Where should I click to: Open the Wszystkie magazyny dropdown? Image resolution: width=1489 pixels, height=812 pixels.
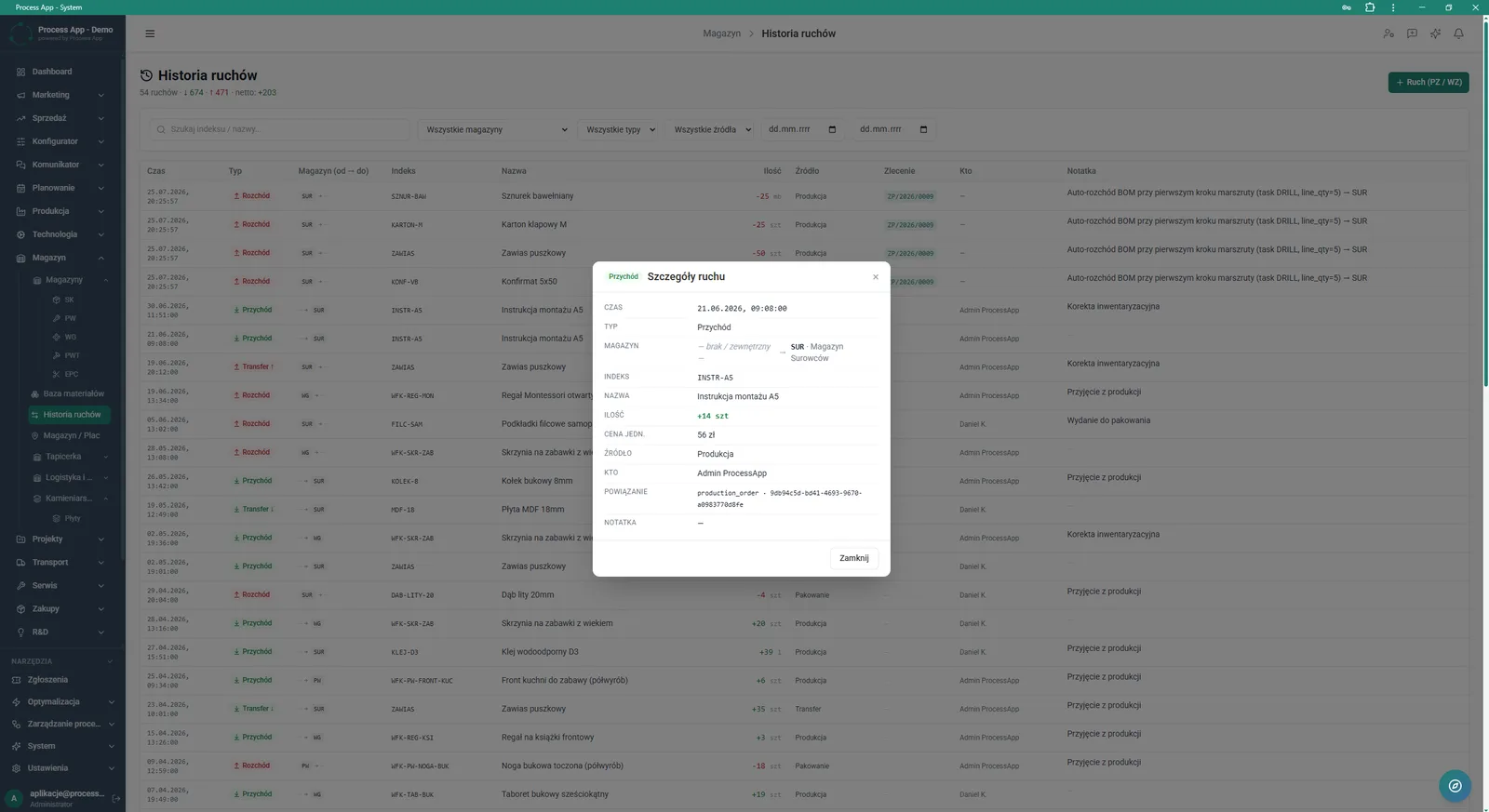(496, 129)
